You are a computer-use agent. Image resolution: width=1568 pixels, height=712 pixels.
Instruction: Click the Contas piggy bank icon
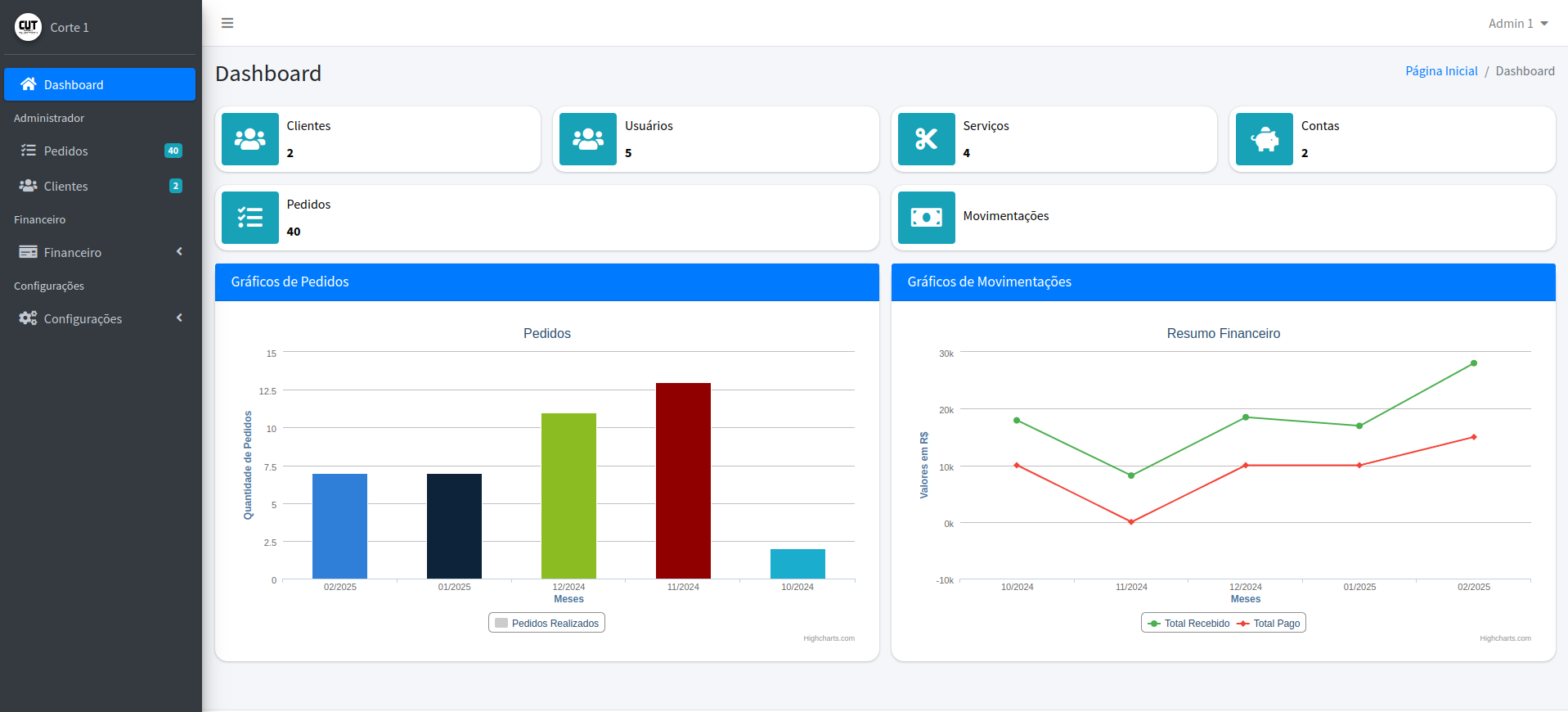1265,139
